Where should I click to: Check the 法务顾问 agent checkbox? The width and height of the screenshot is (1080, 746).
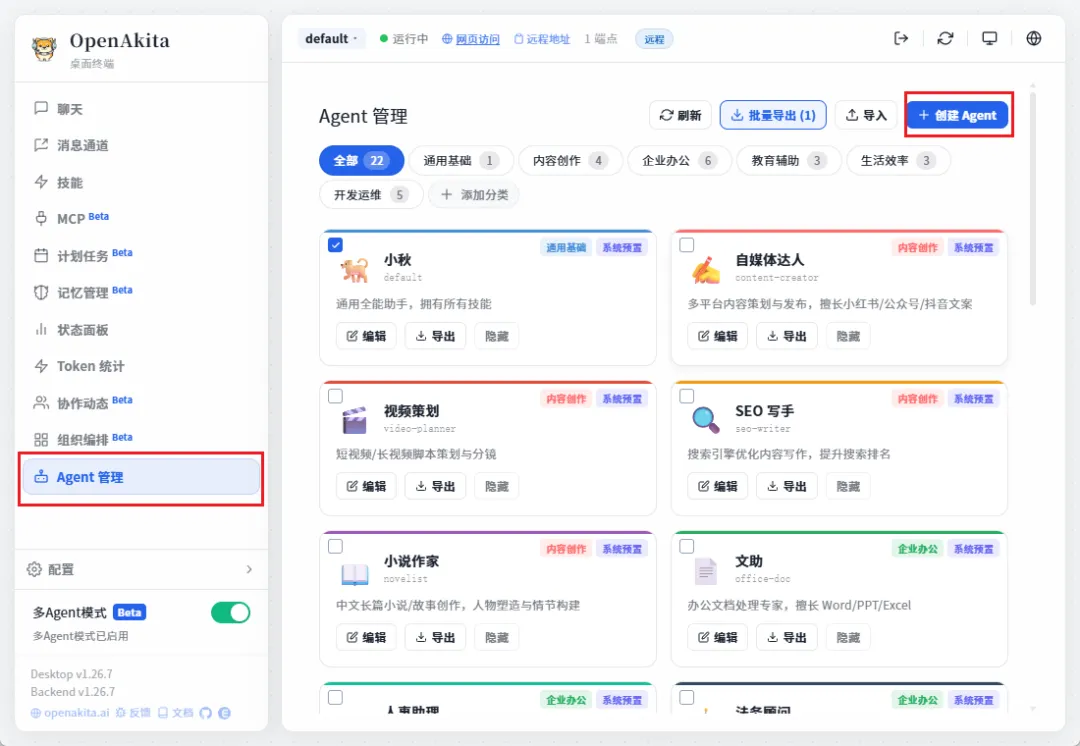pyautogui.click(x=687, y=697)
